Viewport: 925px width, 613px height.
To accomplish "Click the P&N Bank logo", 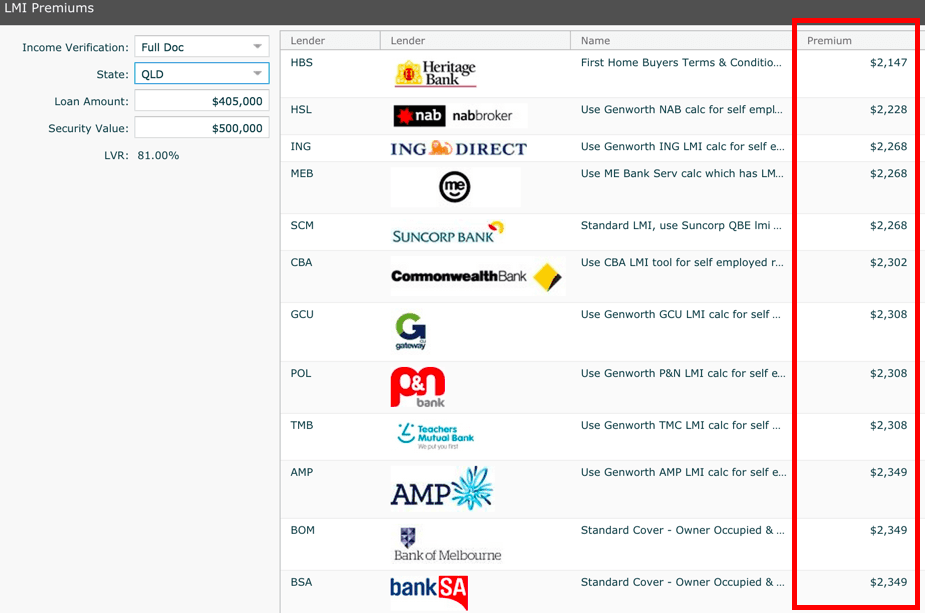I will tap(417, 388).
